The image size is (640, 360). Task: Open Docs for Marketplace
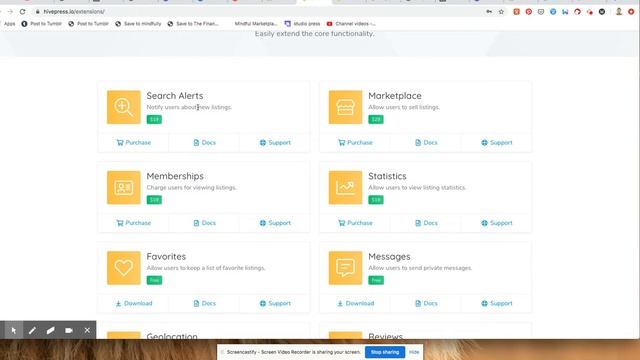[426, 142]
